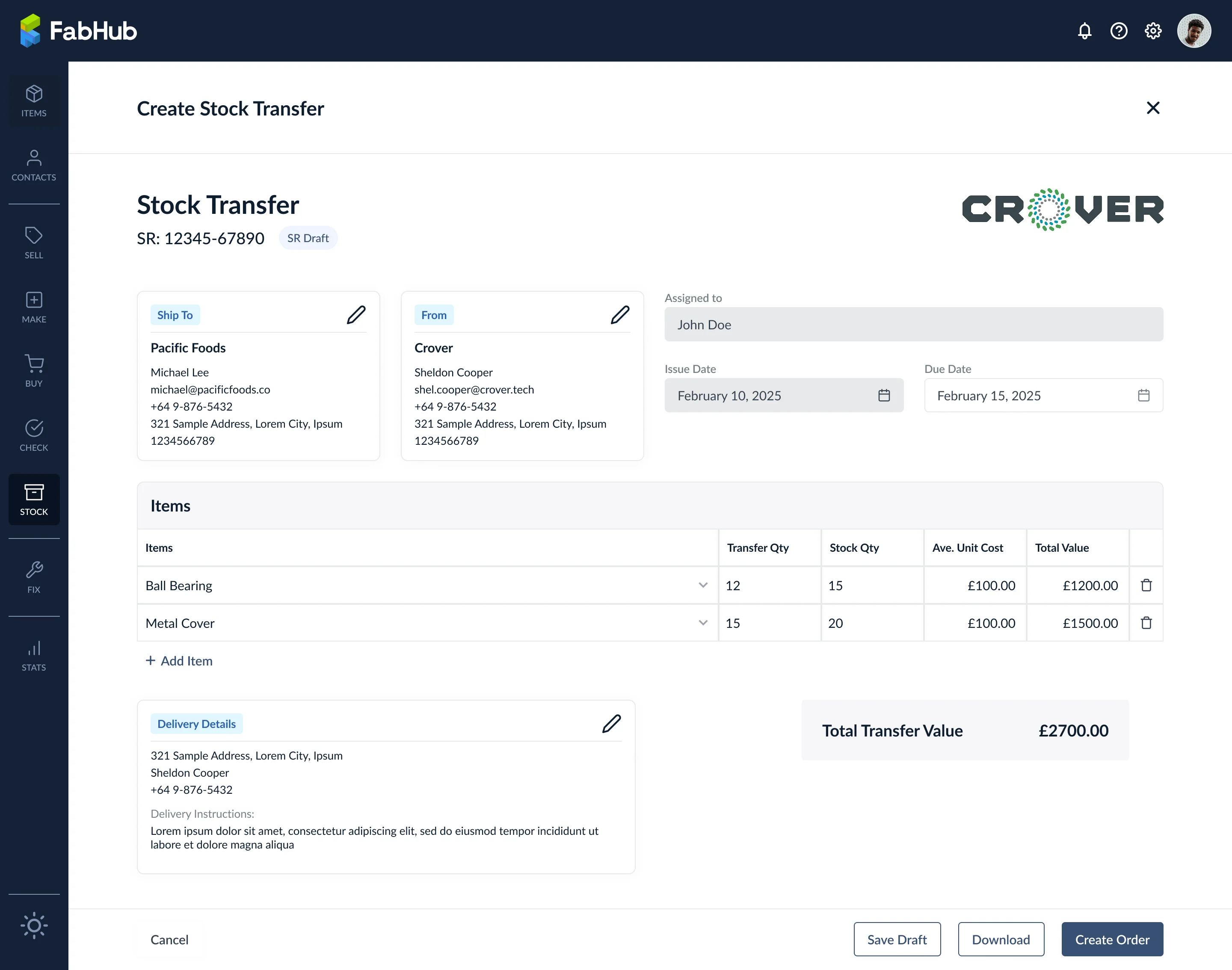The height and width of the screenshot is (970, 1232).
Task: Select the Stock sidebar item
Action: pos(34,500)
